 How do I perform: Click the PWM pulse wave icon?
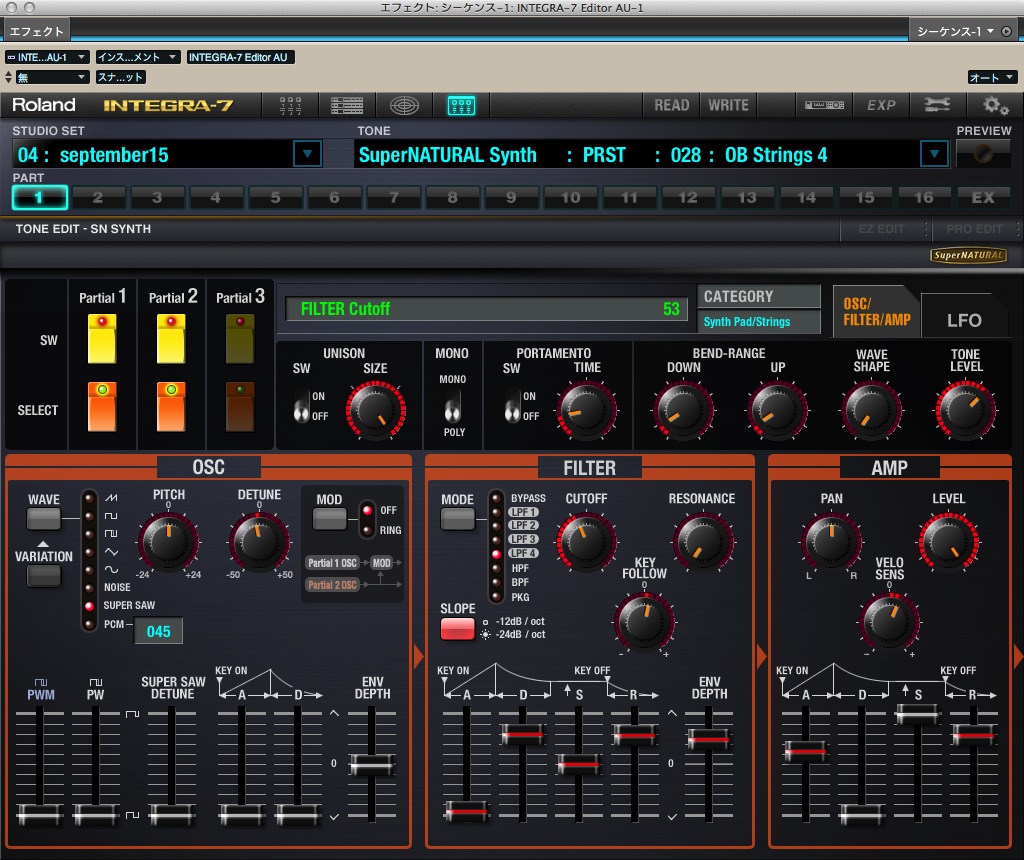[x=40, y=682]
